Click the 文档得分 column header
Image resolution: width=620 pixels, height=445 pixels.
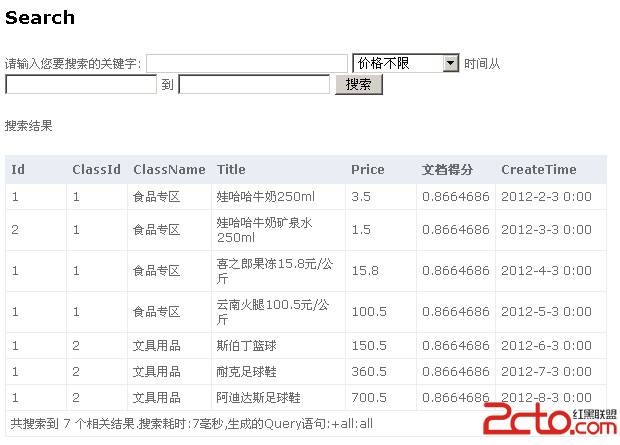click(x=447, y=170)
